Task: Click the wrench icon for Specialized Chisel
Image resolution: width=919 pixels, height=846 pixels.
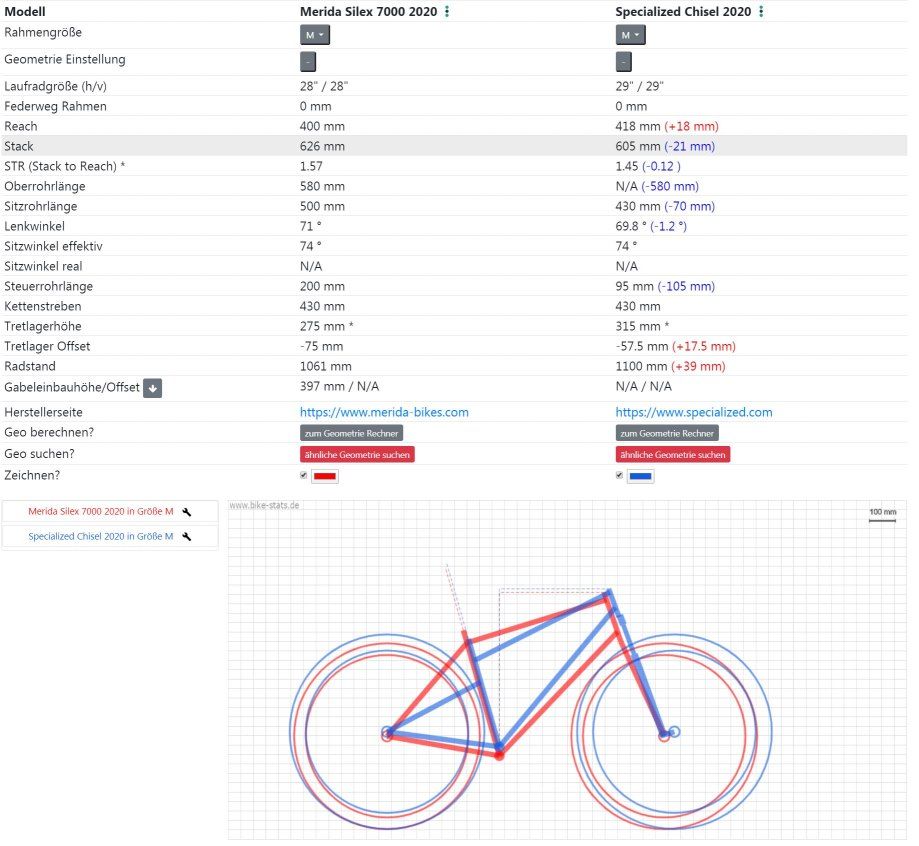Action: (186, 537)
